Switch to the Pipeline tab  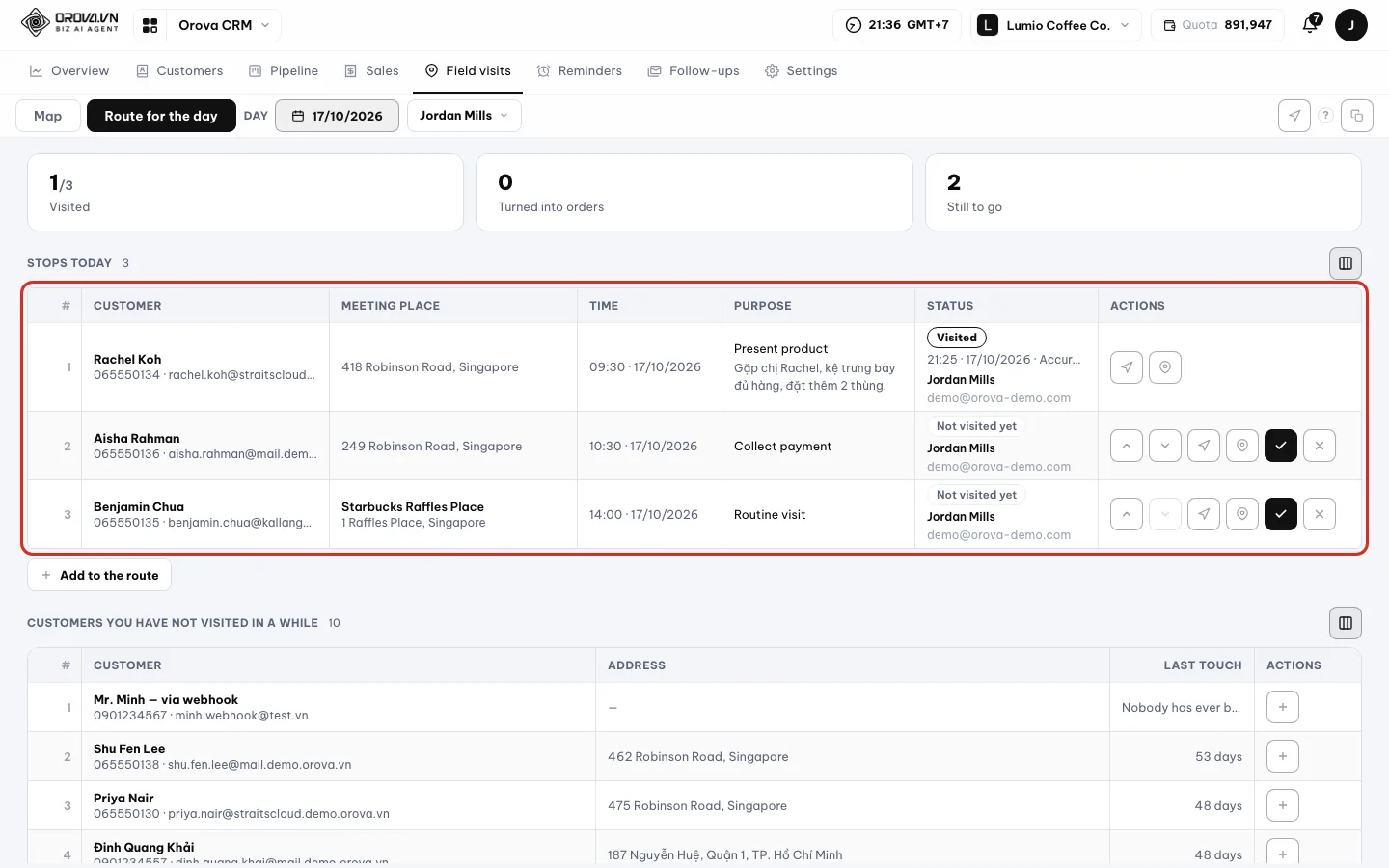tap(284, 71)
